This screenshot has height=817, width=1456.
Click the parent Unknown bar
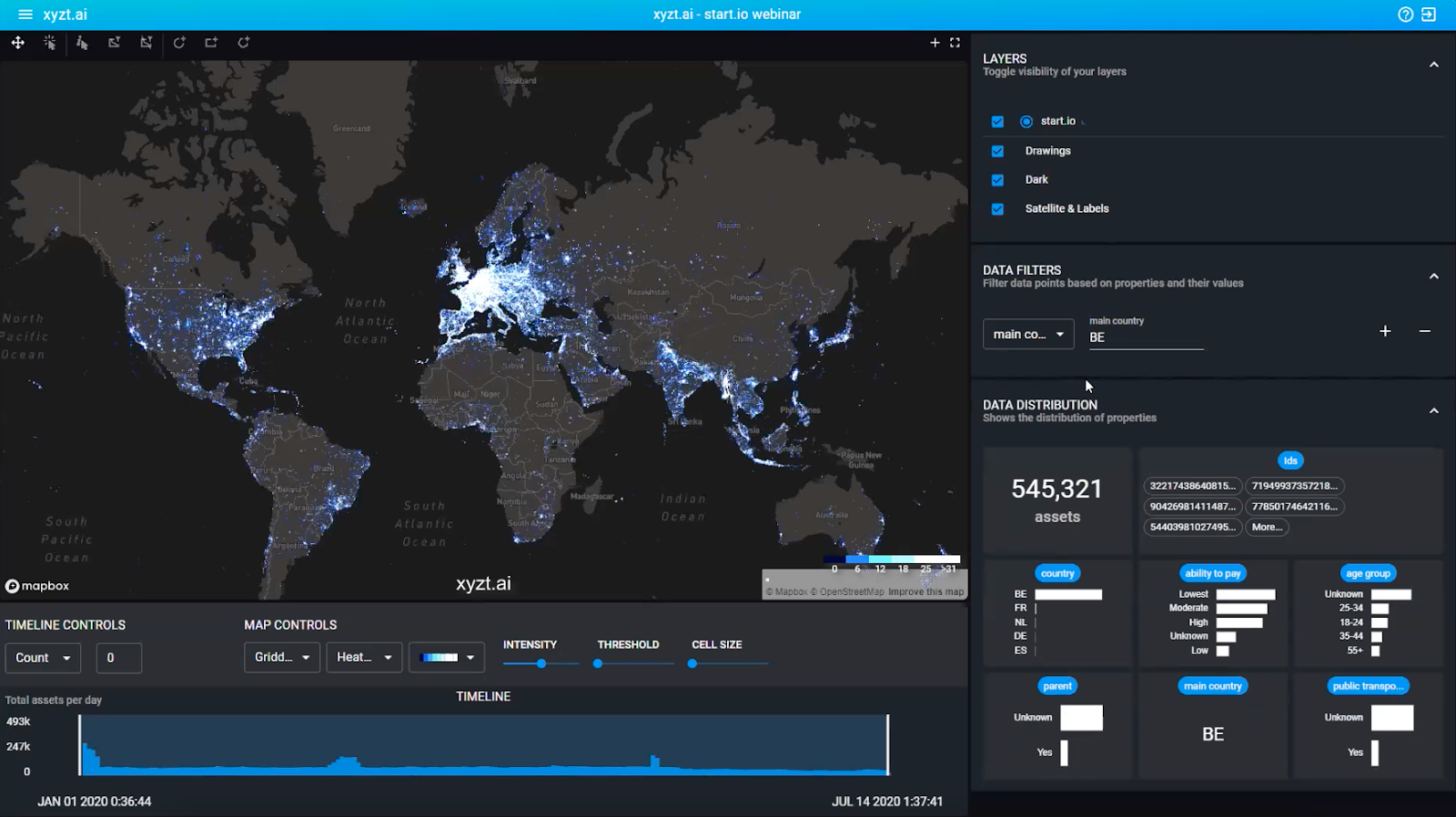[x=1081, y=718]
